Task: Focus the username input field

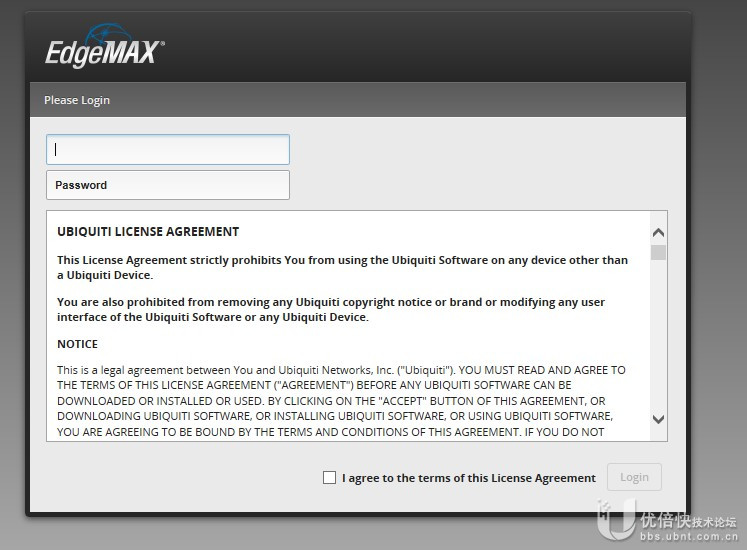Action: coord(168,150)
